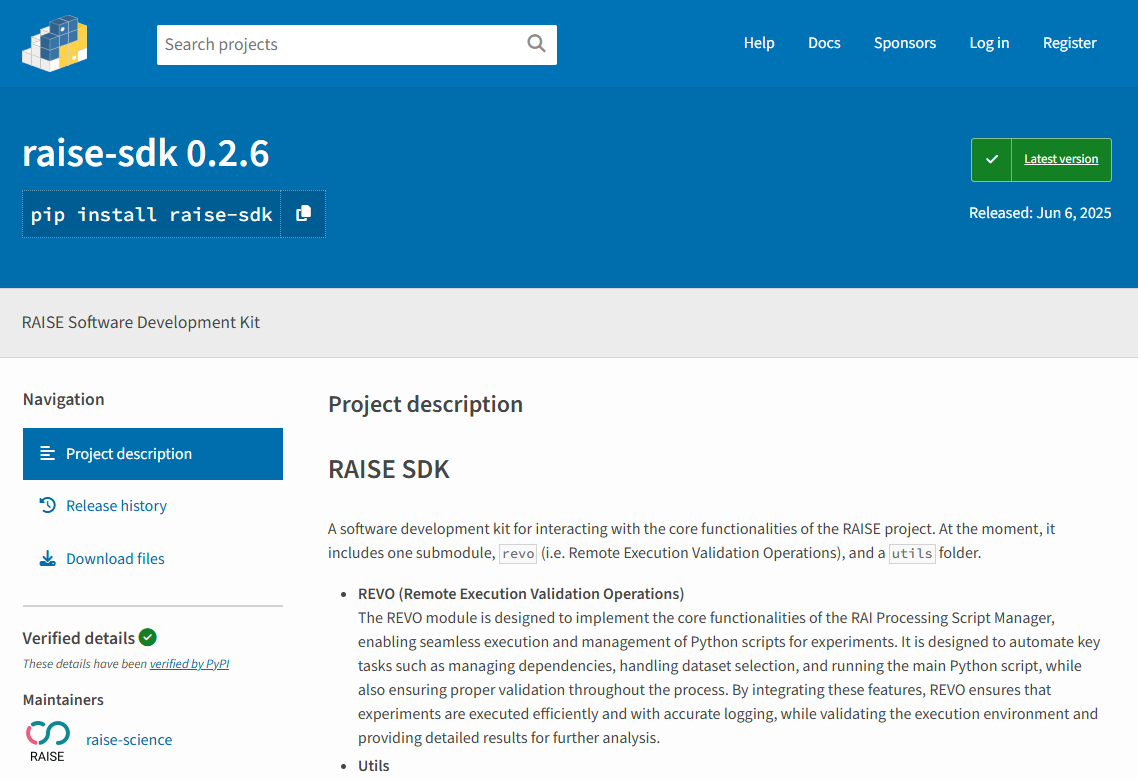
Task: Select the Maintainers heading
Action: tap(63, 700)
